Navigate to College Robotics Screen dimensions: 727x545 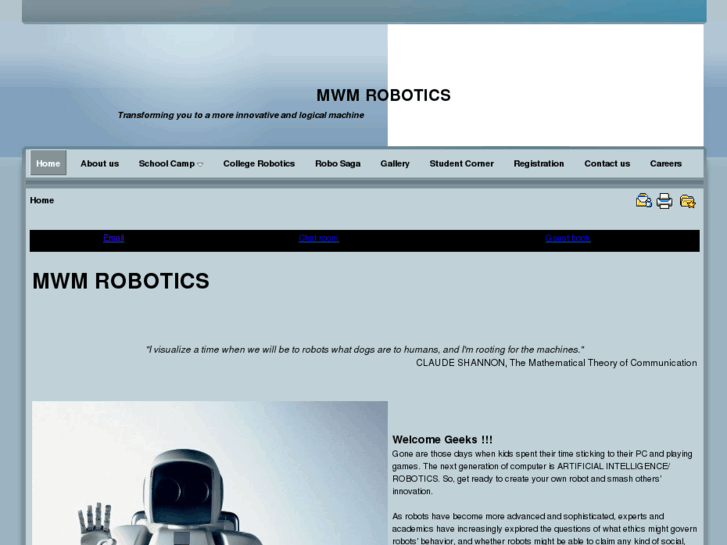(x=259, y=163)
